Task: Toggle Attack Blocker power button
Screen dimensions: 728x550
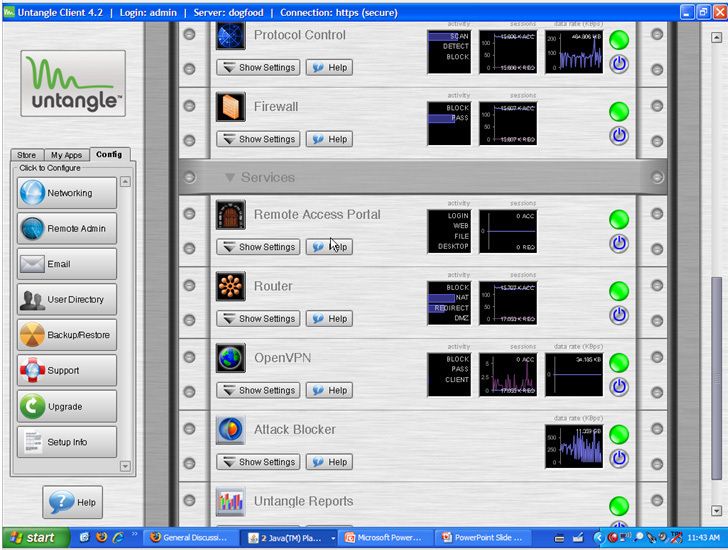Action: point(619,459)
